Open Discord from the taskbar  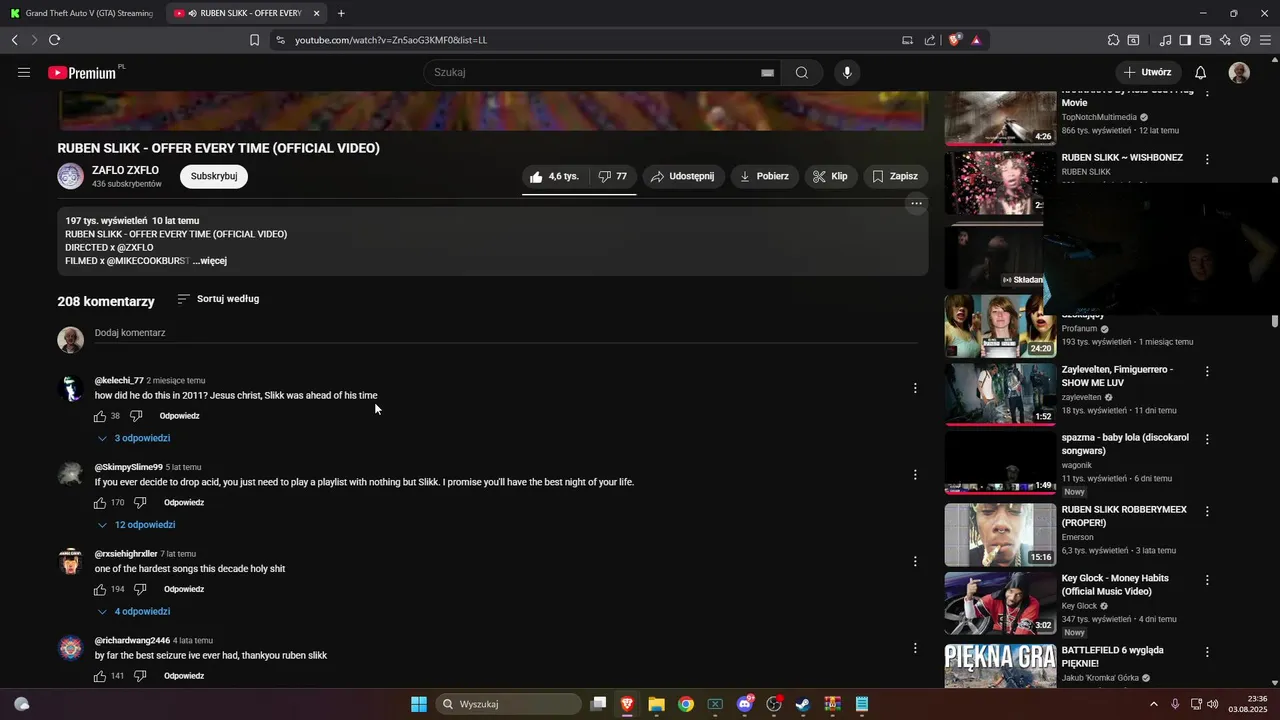745,704
